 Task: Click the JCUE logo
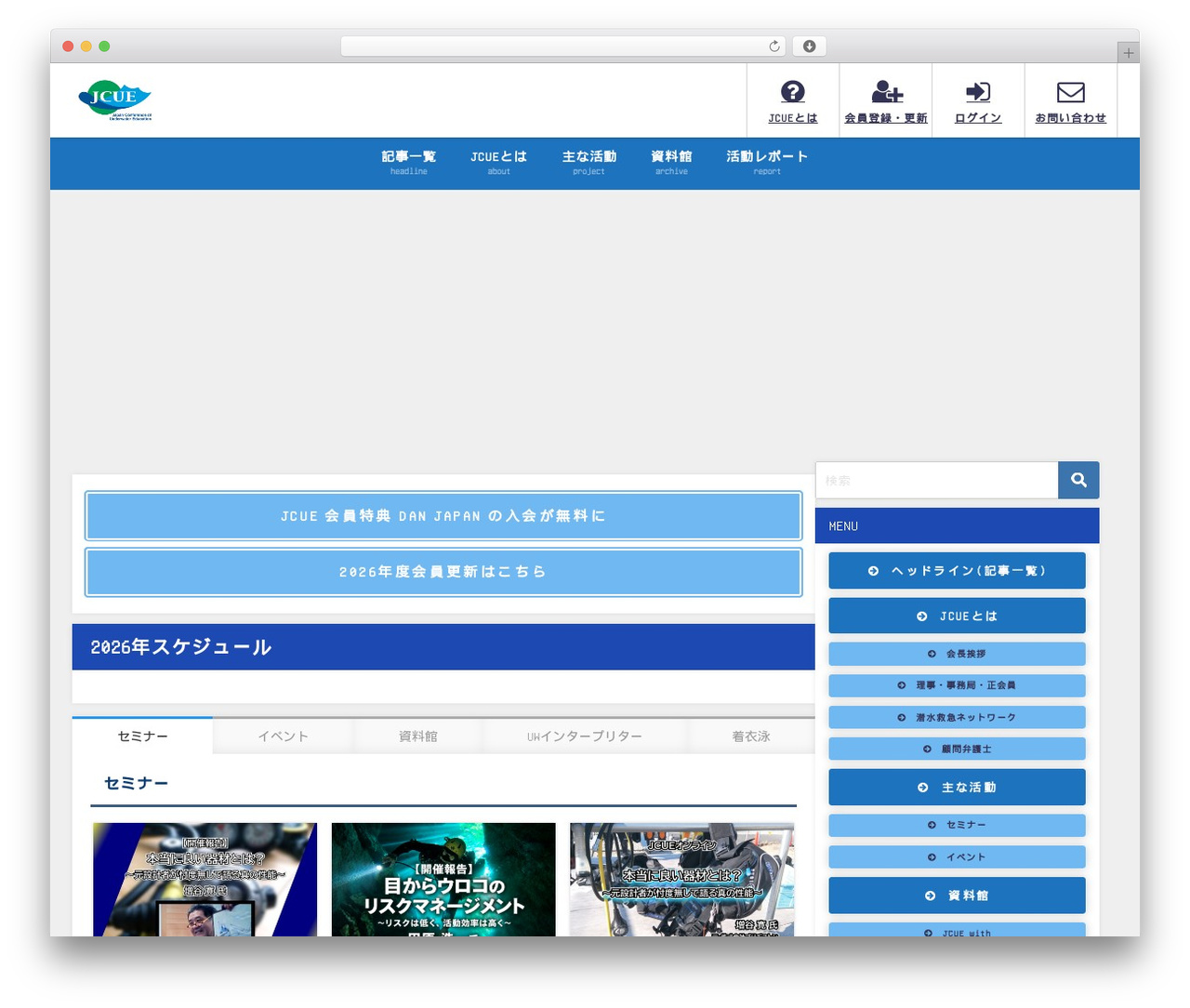tap(115, 99)
